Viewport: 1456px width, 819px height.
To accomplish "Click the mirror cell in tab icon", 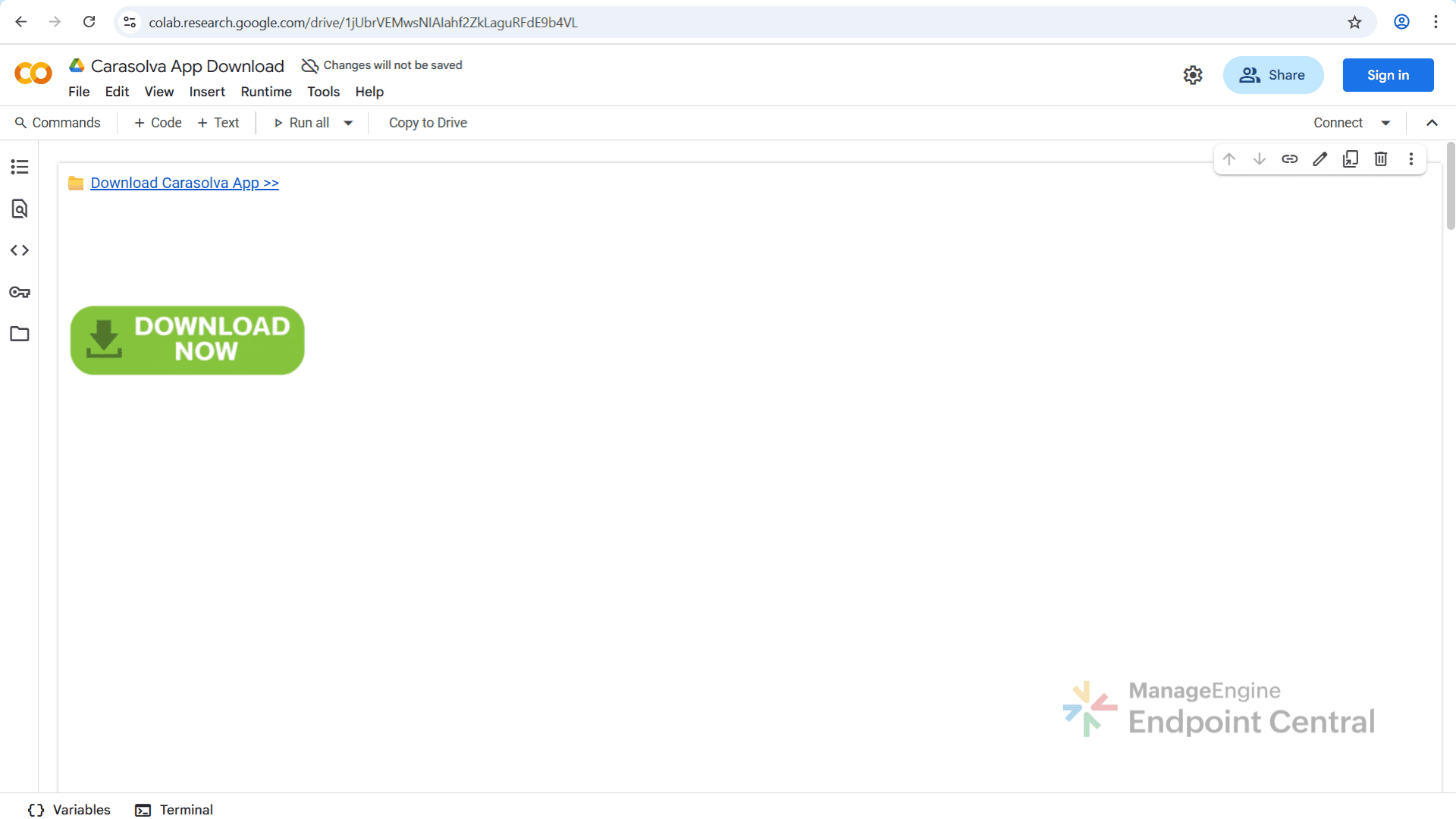I will coord(1351,159).
